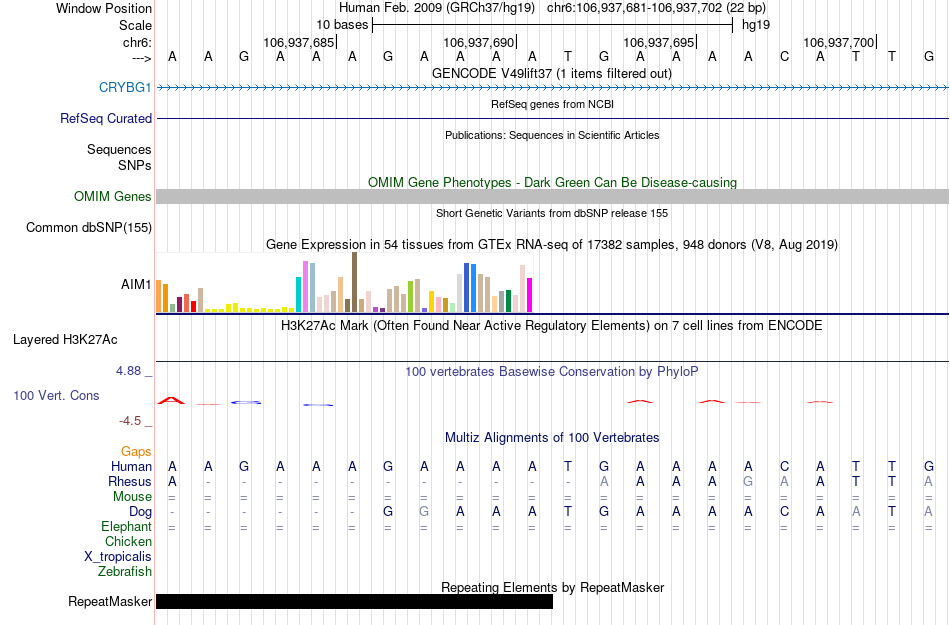950x625 pixels.
Task: Click the Human alignment row label
Action: coord(131,466)
